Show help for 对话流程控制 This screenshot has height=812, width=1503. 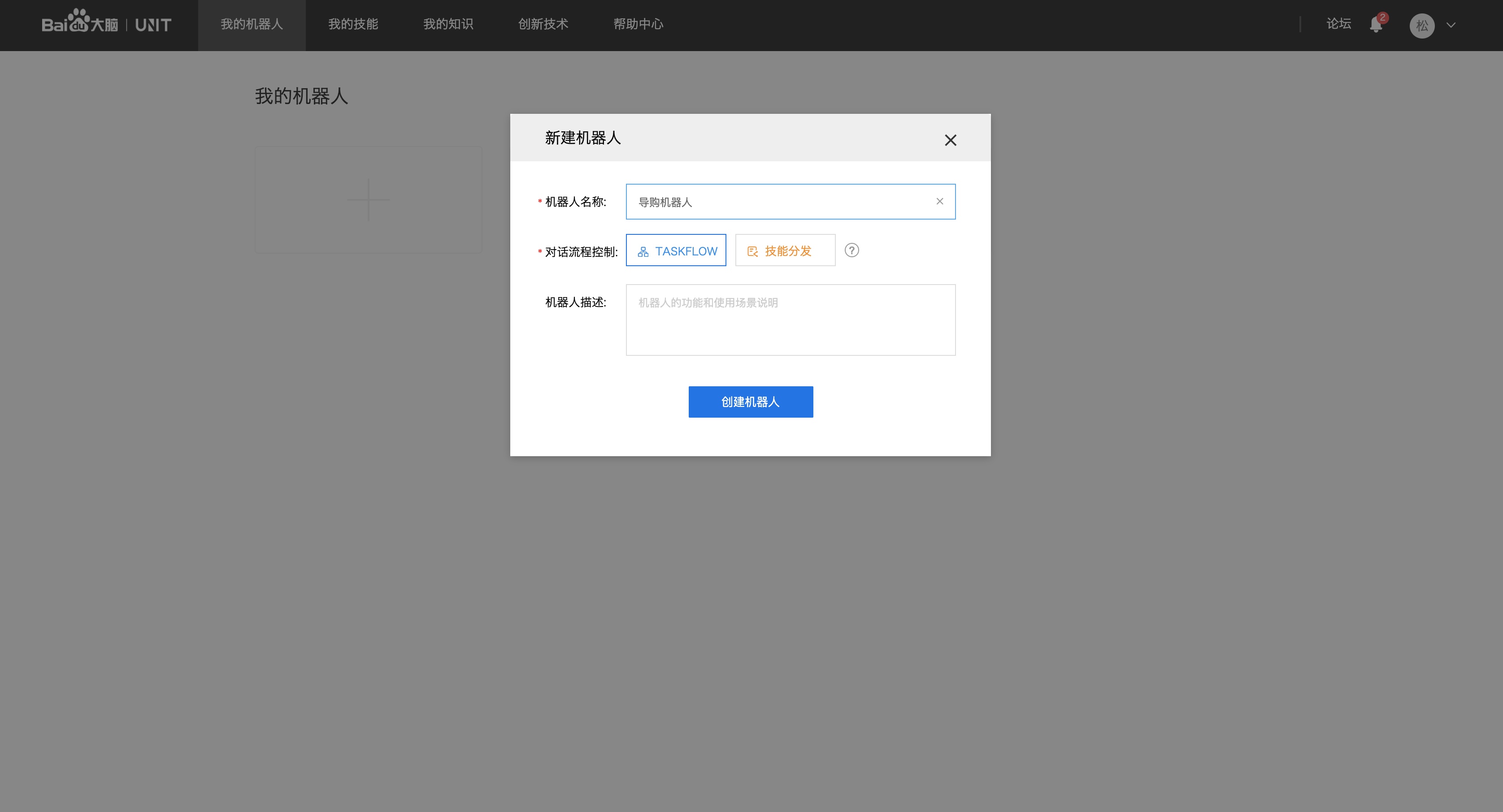tap(852, 251)
